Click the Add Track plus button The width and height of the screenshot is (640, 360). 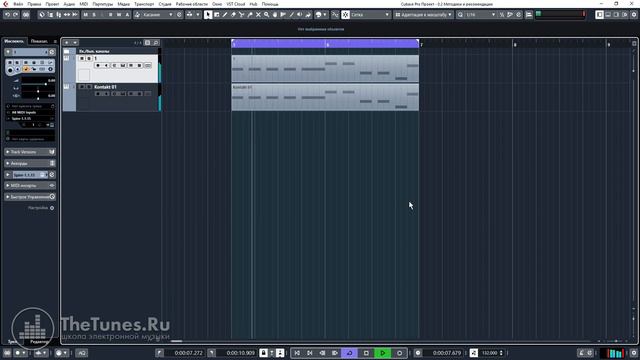pos(67,42)
